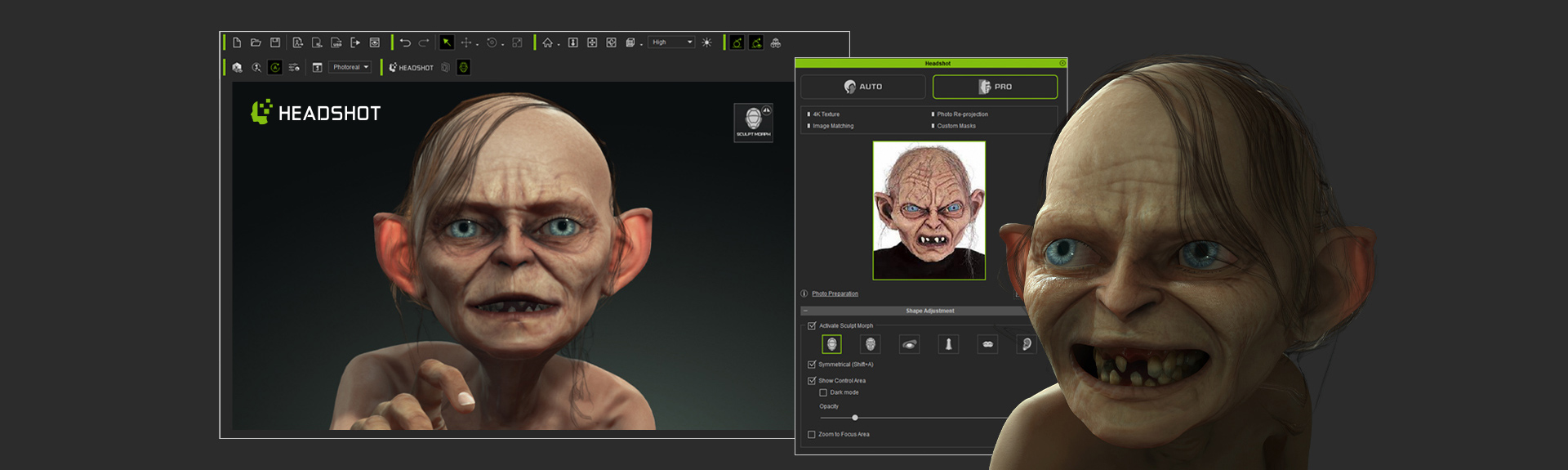
Task: Click the orbit view icon
Action: [612, 43]
